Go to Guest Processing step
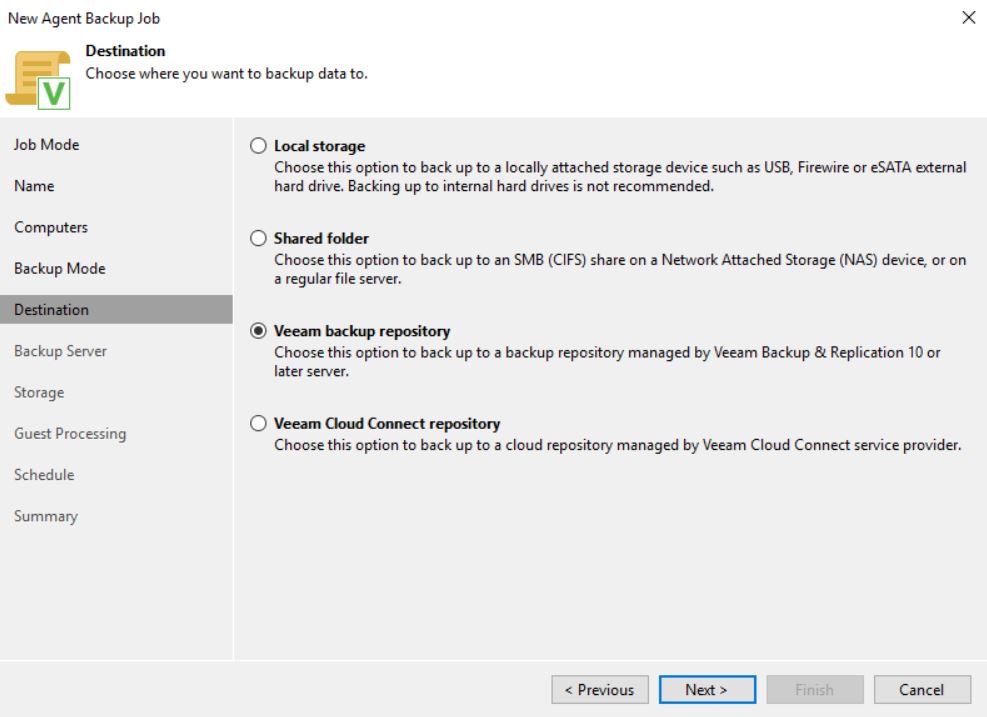Screen dimensions: 987x717 click(x=70, y=434)
